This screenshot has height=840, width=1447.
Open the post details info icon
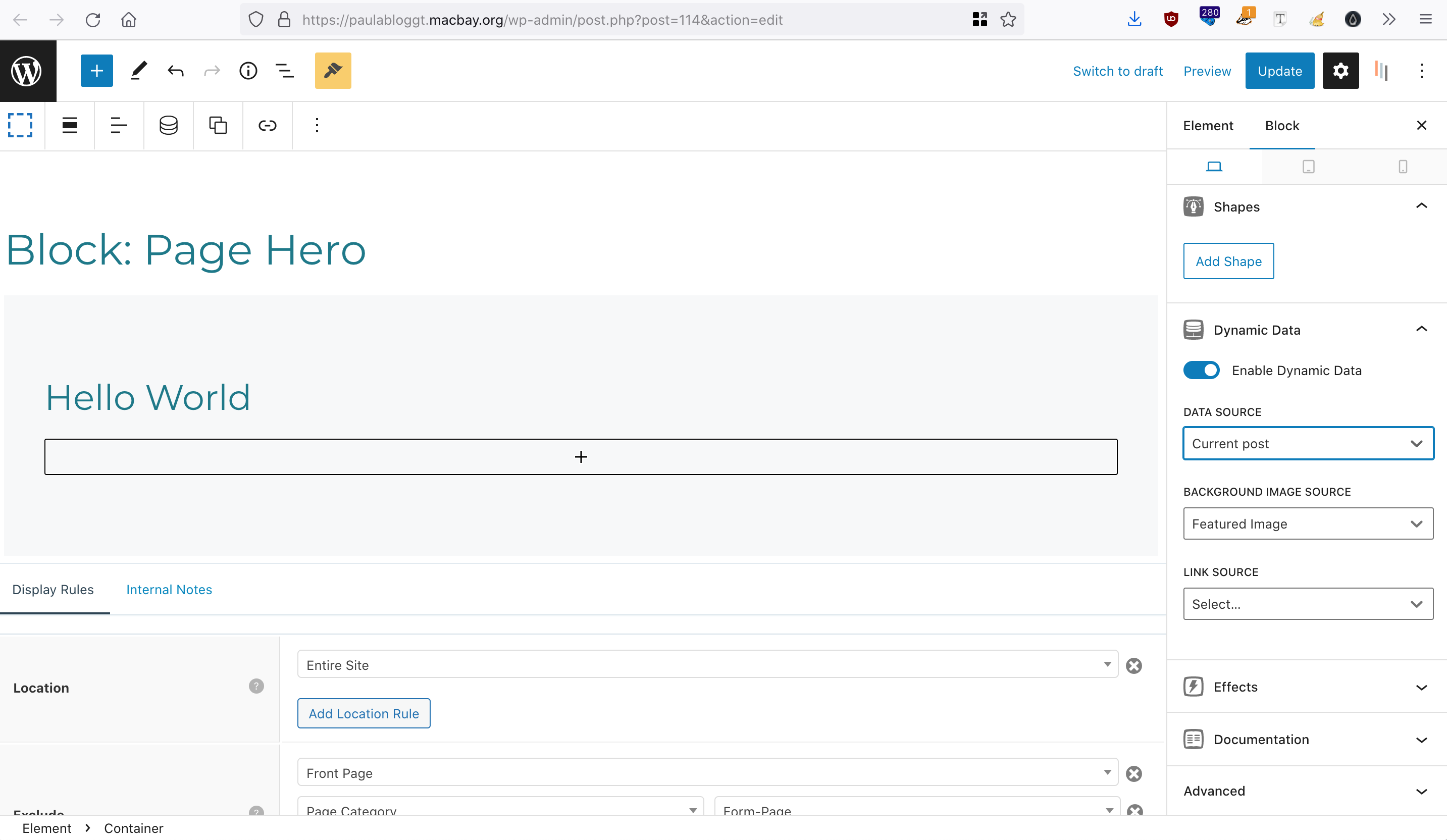pyautogui.click(x=248, y=71)
